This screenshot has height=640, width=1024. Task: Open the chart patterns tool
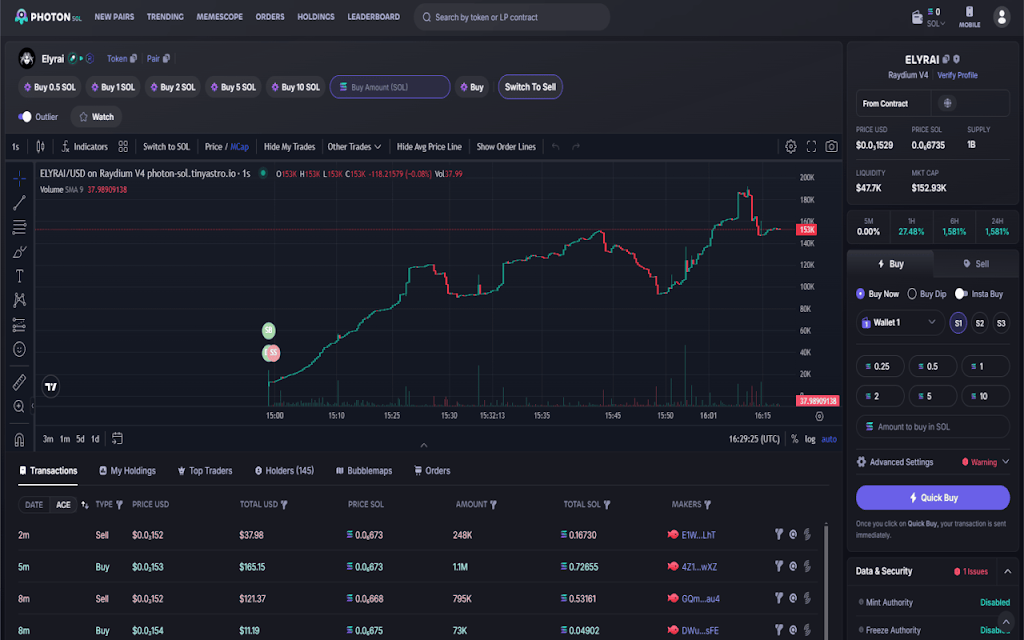tap(20, 300)
